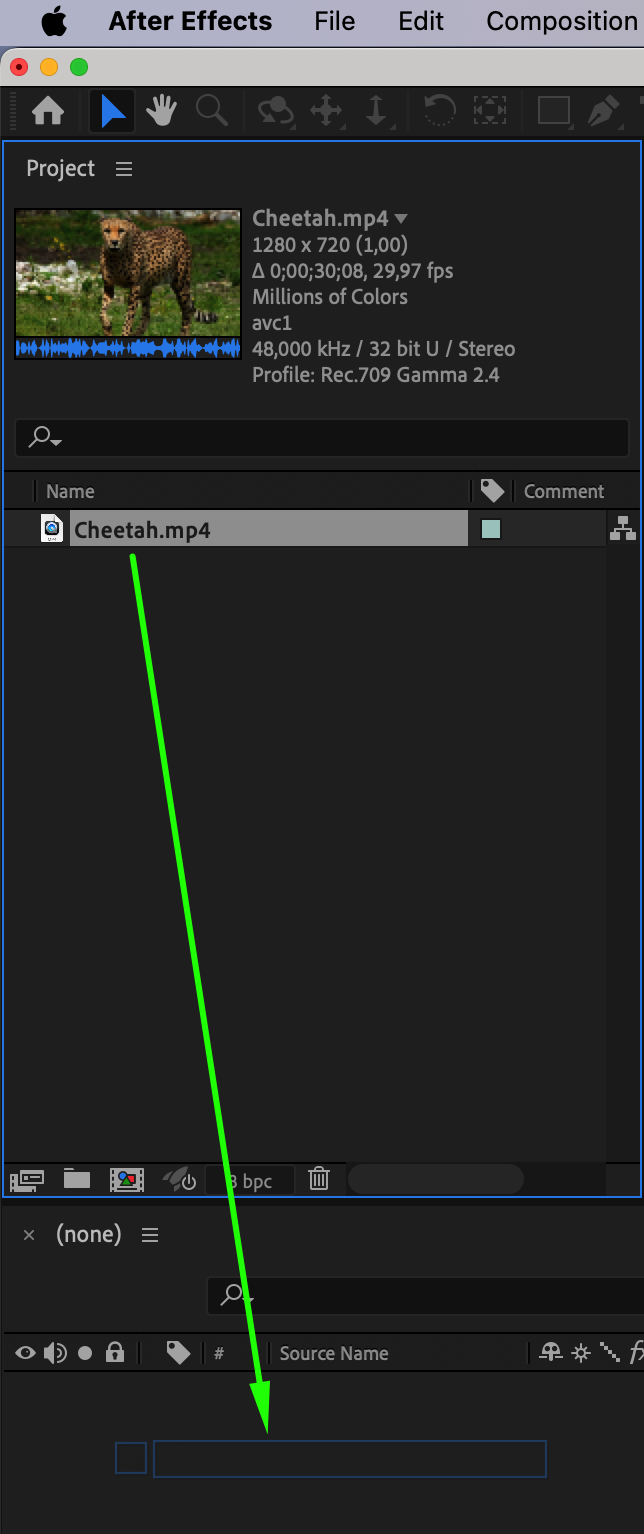Select the Hand tool
The width and height of the screenshot is (644, 1534).
pos(162,111)
